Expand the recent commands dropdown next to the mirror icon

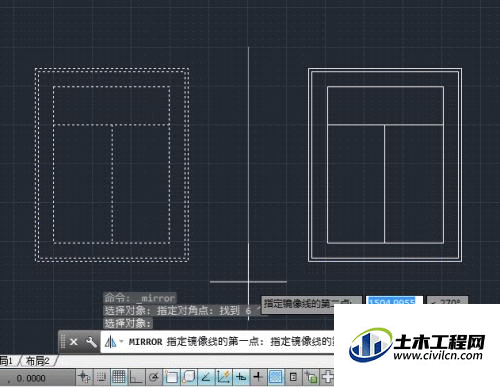click(121, 341)
